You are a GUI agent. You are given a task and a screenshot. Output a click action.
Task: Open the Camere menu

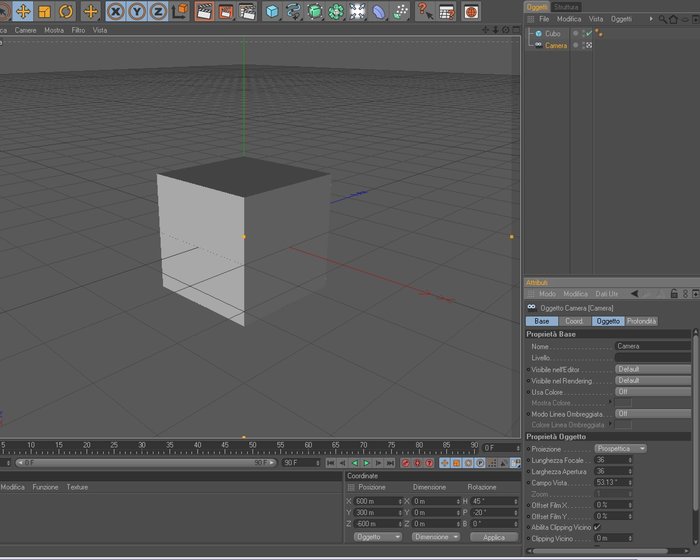tap(25, 30)
